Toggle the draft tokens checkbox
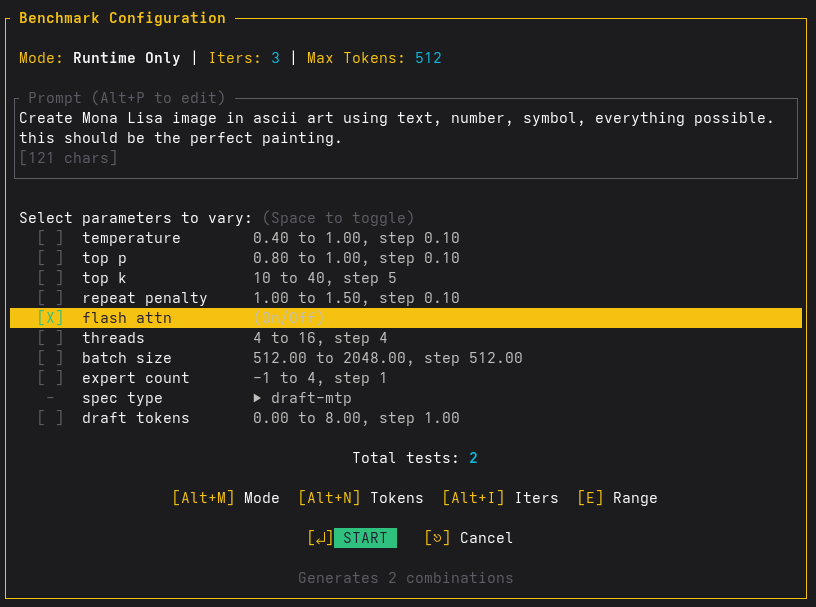Viewport: 816px width, 607px height. (x=50, y=418)
